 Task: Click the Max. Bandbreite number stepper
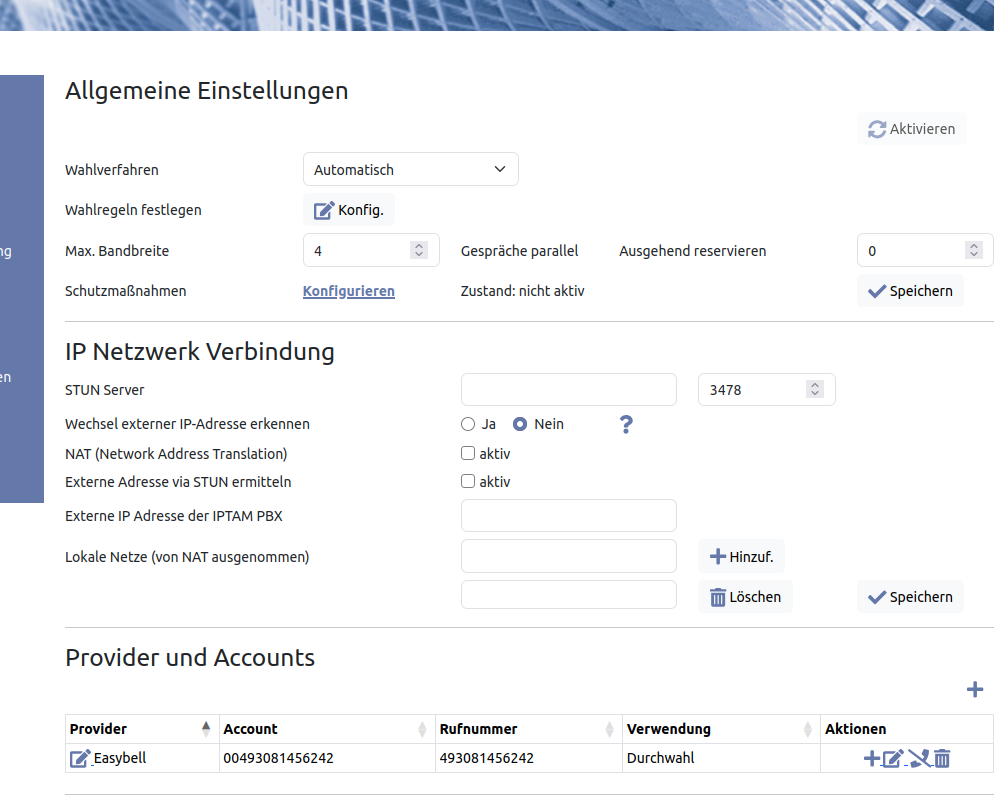pyautogui.click(x=419, y=251)
